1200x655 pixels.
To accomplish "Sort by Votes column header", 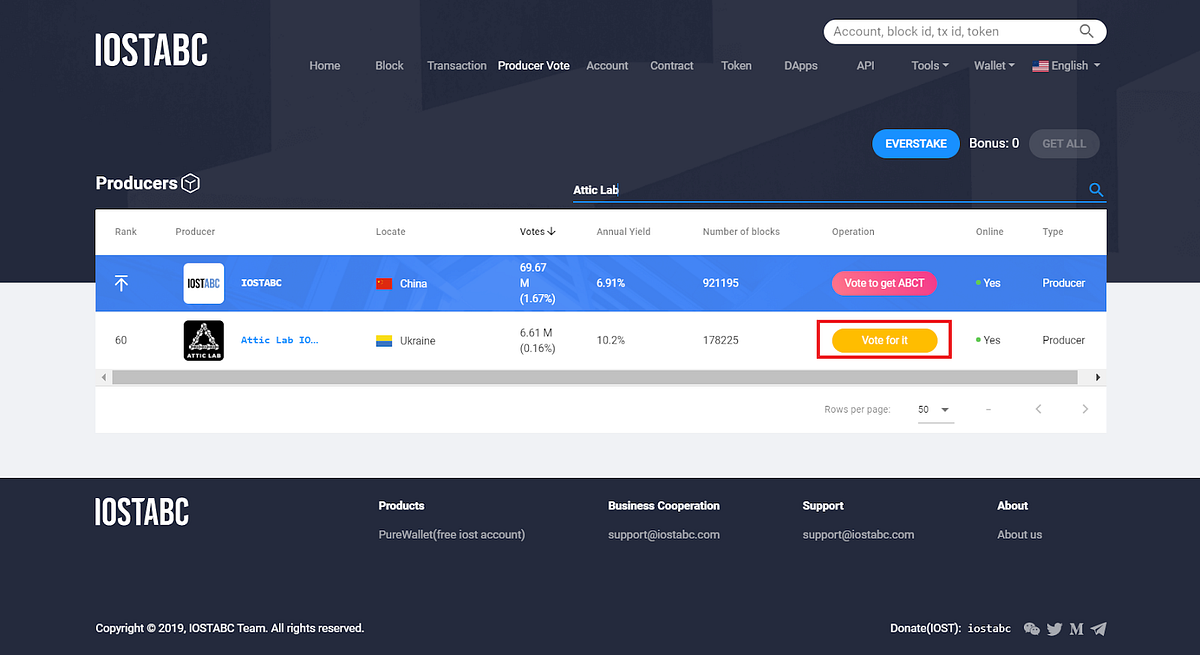I will (537, 231).
